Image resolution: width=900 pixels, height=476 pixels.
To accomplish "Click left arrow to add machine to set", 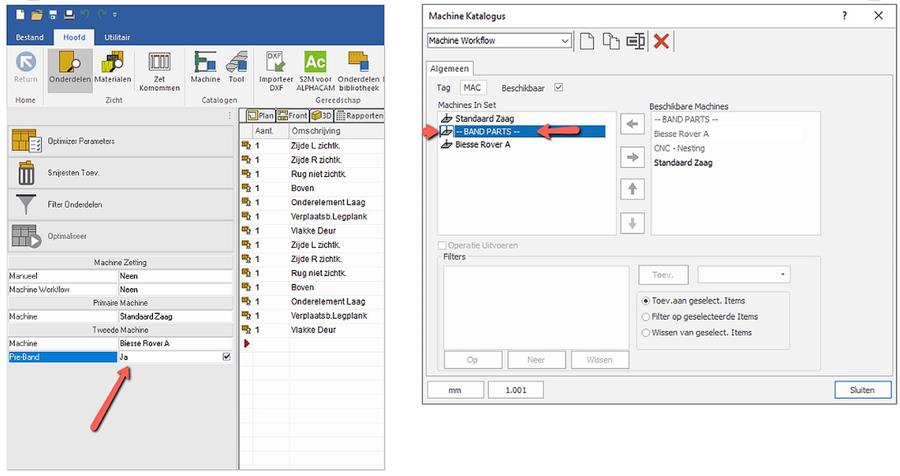I will (x=631, y=124).
